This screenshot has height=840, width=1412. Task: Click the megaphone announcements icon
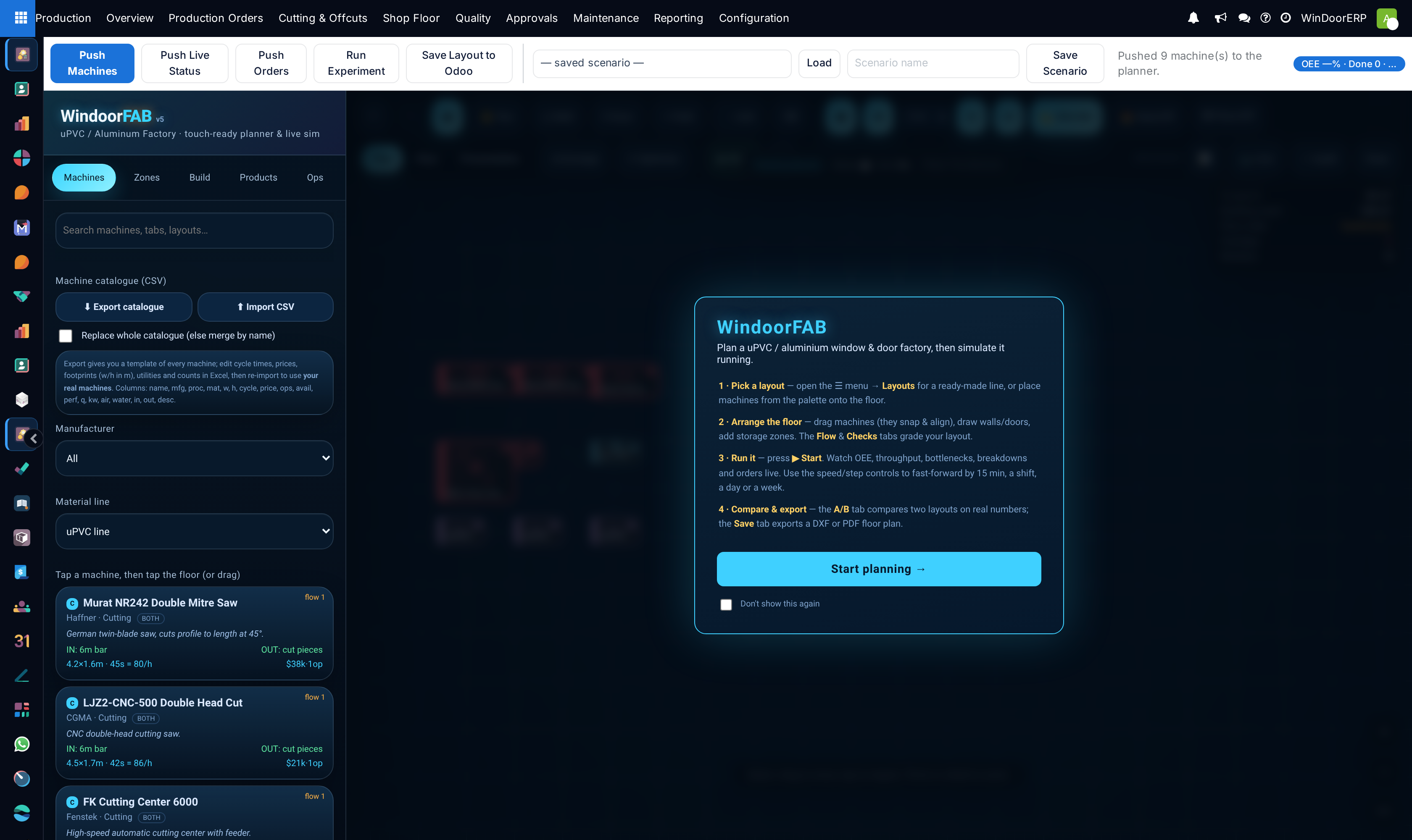[x=1220, y=18]
